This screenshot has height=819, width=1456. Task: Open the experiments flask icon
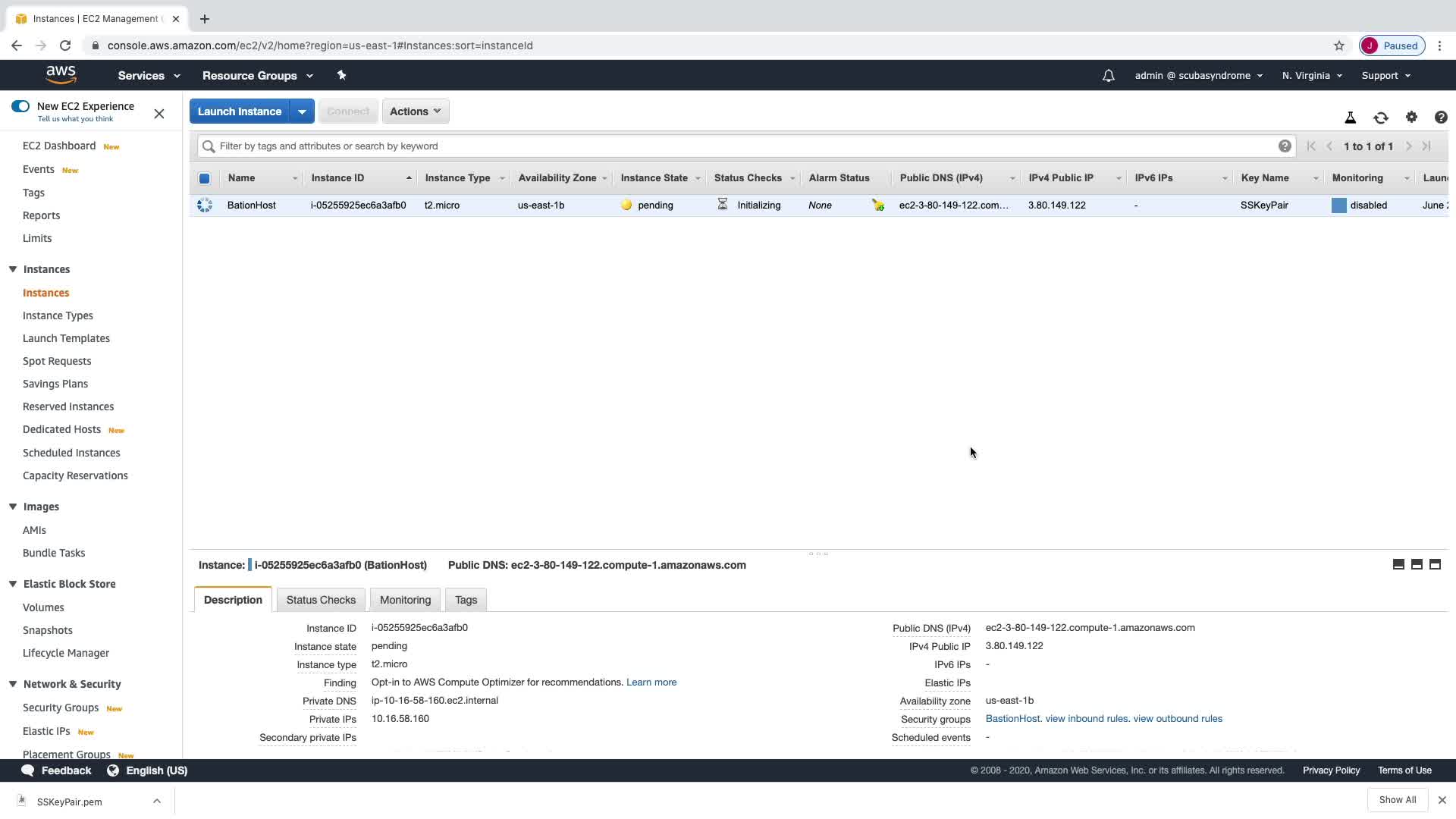pyautogui.click(x=1350, y=118)
